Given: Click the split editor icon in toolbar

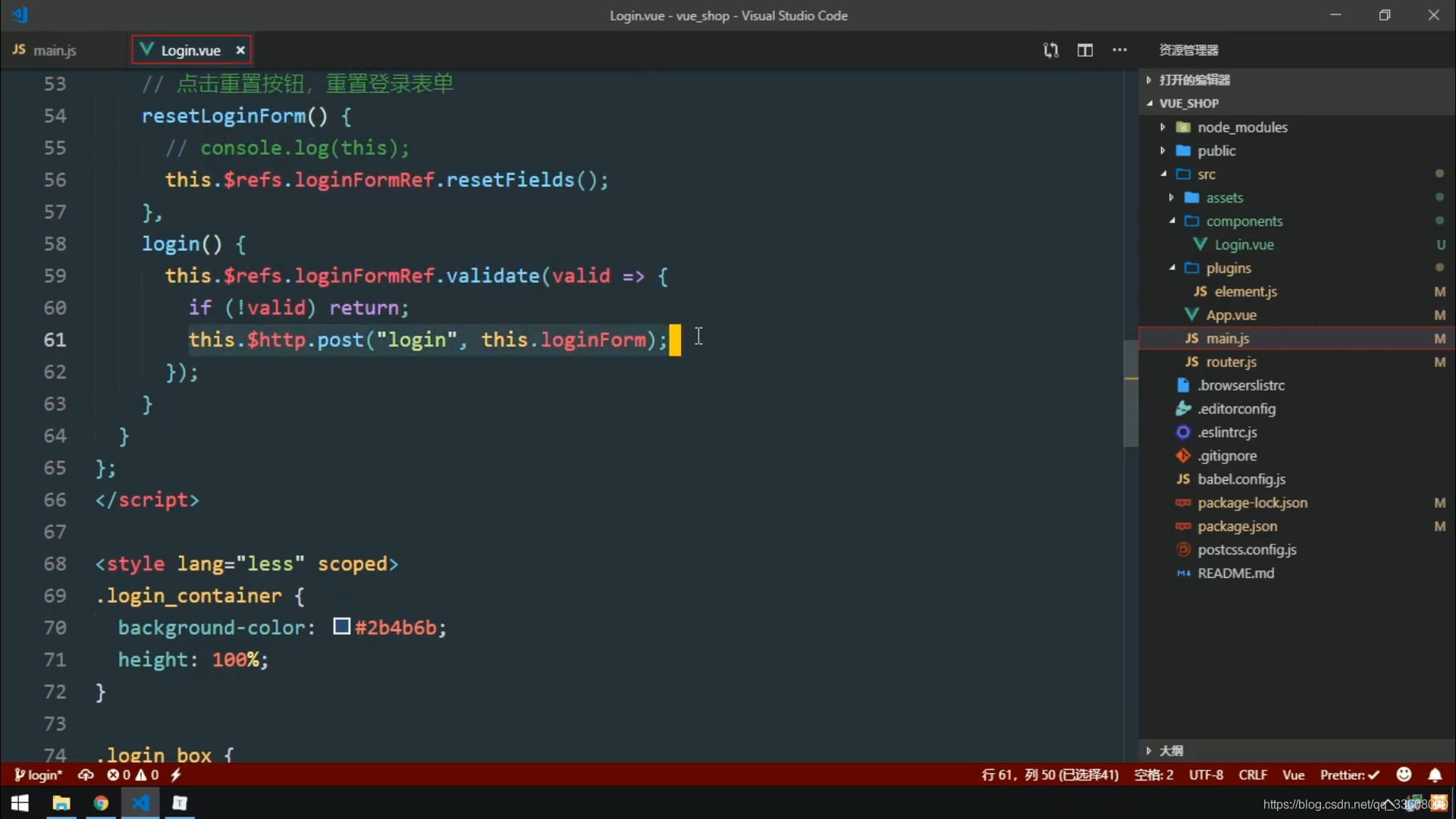Looking at the screenshot, I should click(x=1085, y=51).
